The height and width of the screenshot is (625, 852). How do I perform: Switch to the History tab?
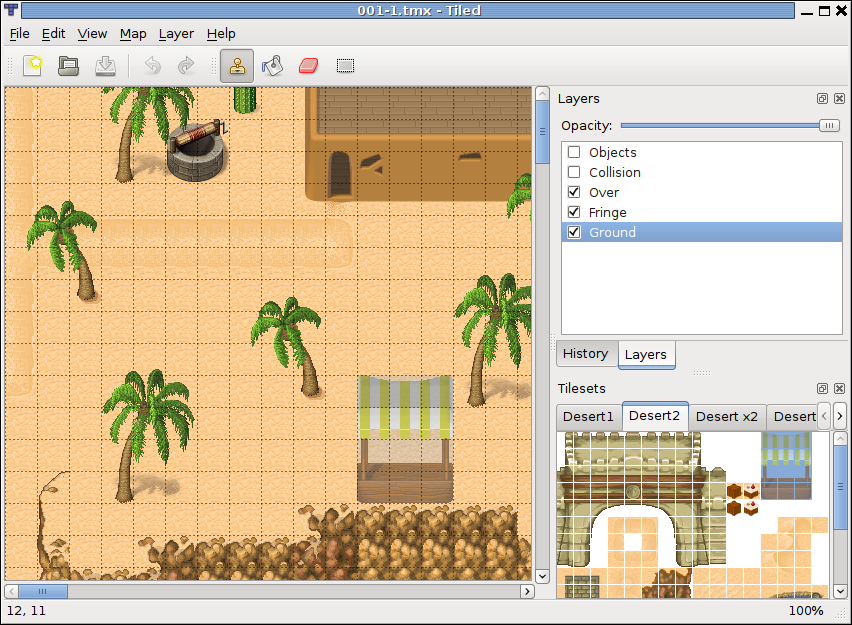pyautogui.click(x=585, y=354)
